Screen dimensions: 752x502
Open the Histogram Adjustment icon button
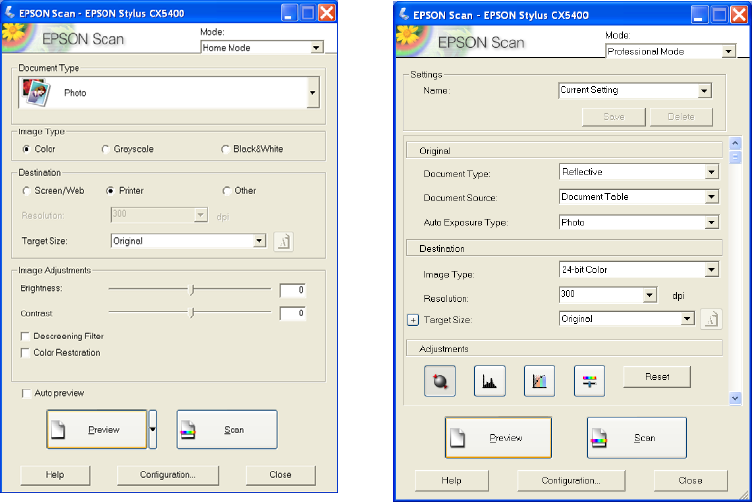(x=489, y=380)
